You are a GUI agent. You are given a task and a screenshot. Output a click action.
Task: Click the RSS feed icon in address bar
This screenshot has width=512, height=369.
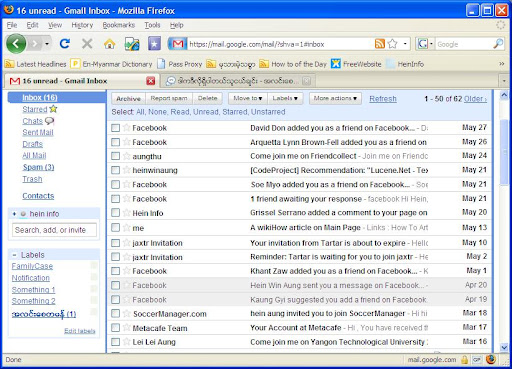click(x=380, y=44)
